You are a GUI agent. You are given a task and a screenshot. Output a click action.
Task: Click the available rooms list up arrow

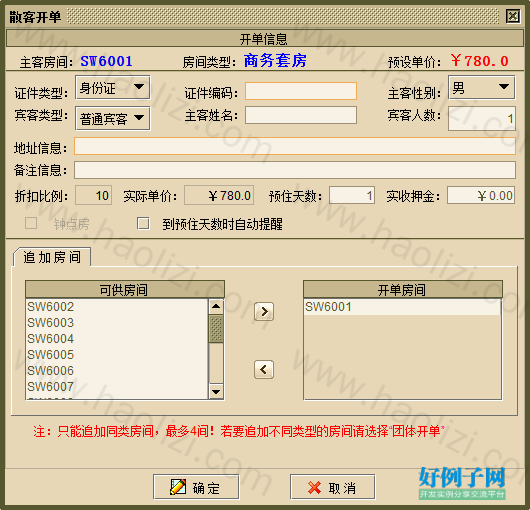(216, 307)
